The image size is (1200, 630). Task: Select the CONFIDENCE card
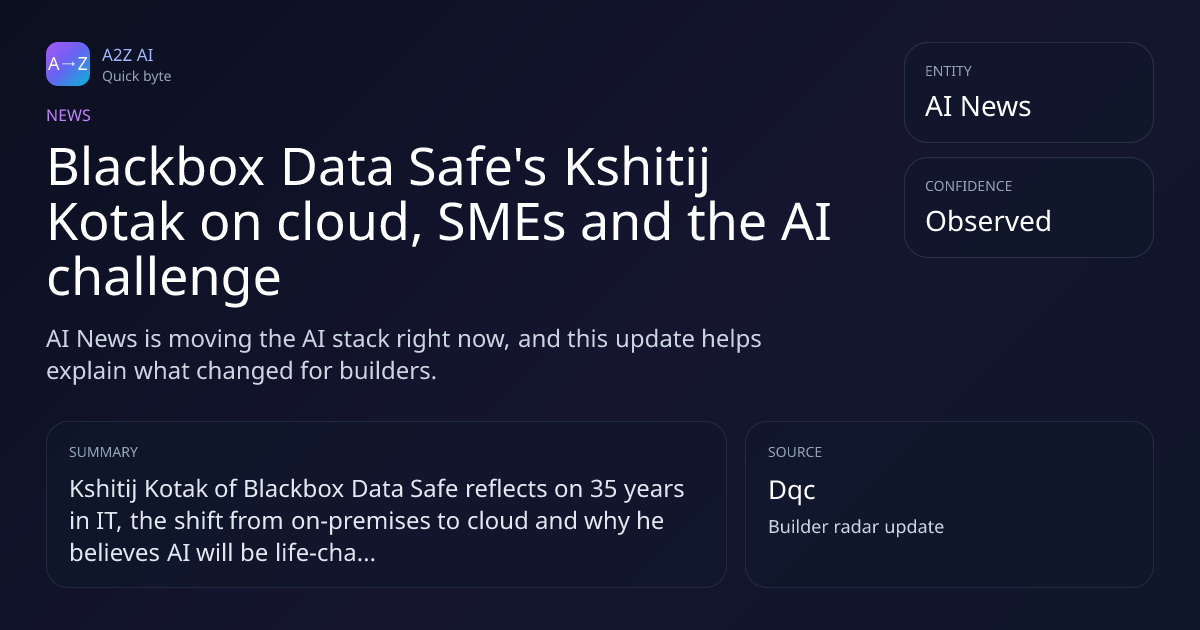pyautogui.click(x=1028, y=207)
